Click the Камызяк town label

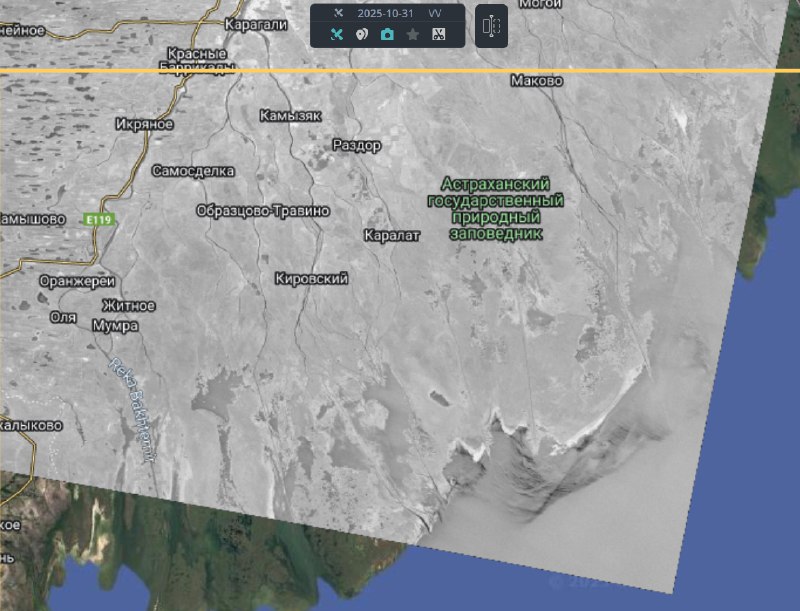pyautogui.click(x=290, y=116)
